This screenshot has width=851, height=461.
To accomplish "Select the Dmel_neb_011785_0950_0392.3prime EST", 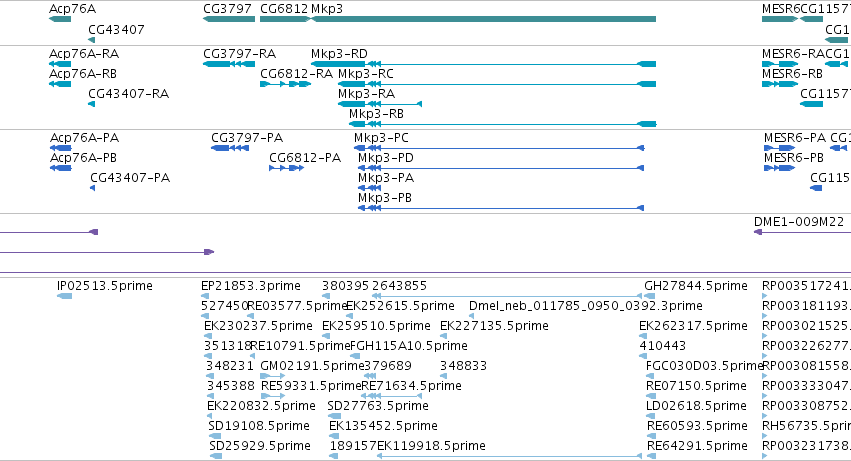I will pos(472,316).
